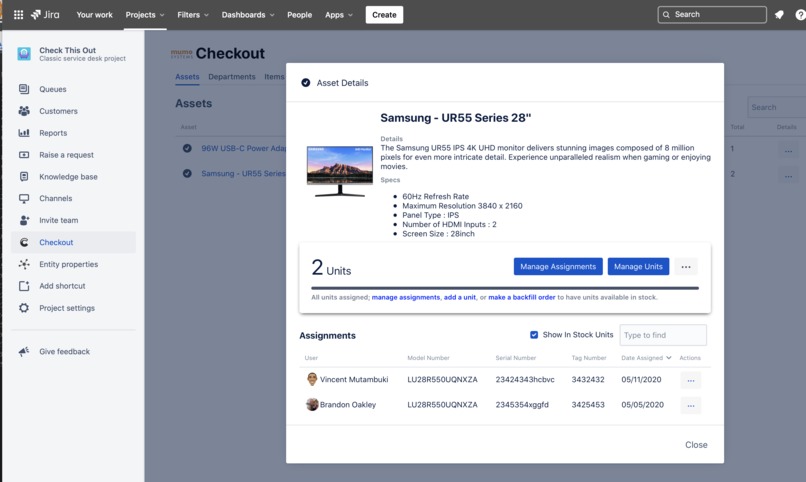Image resolution: width=806 pixels, height=482 pixels.
Task: Click check icon beside Samsung UR55 asset row
Action: (x=187, y=173)
